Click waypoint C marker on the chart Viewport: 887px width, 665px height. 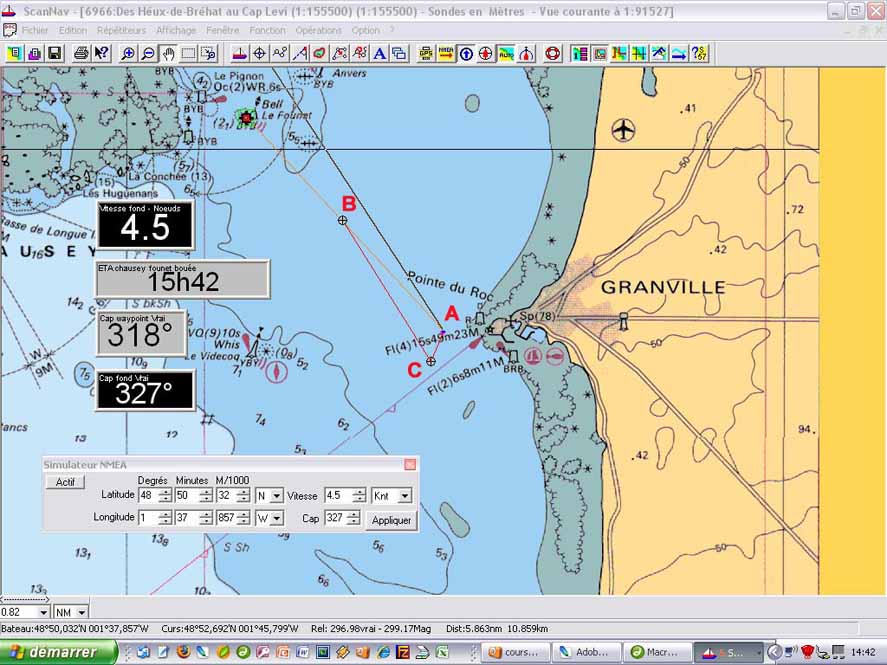tap(431, 361)
